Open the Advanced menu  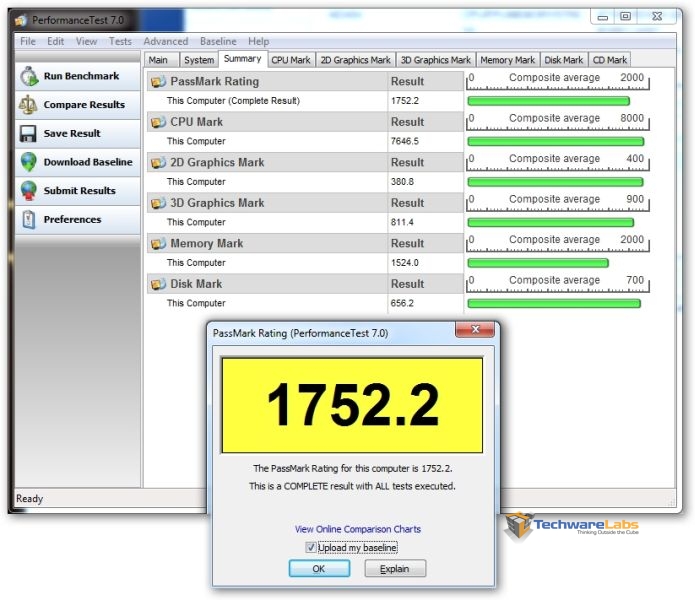coord(166,41)
